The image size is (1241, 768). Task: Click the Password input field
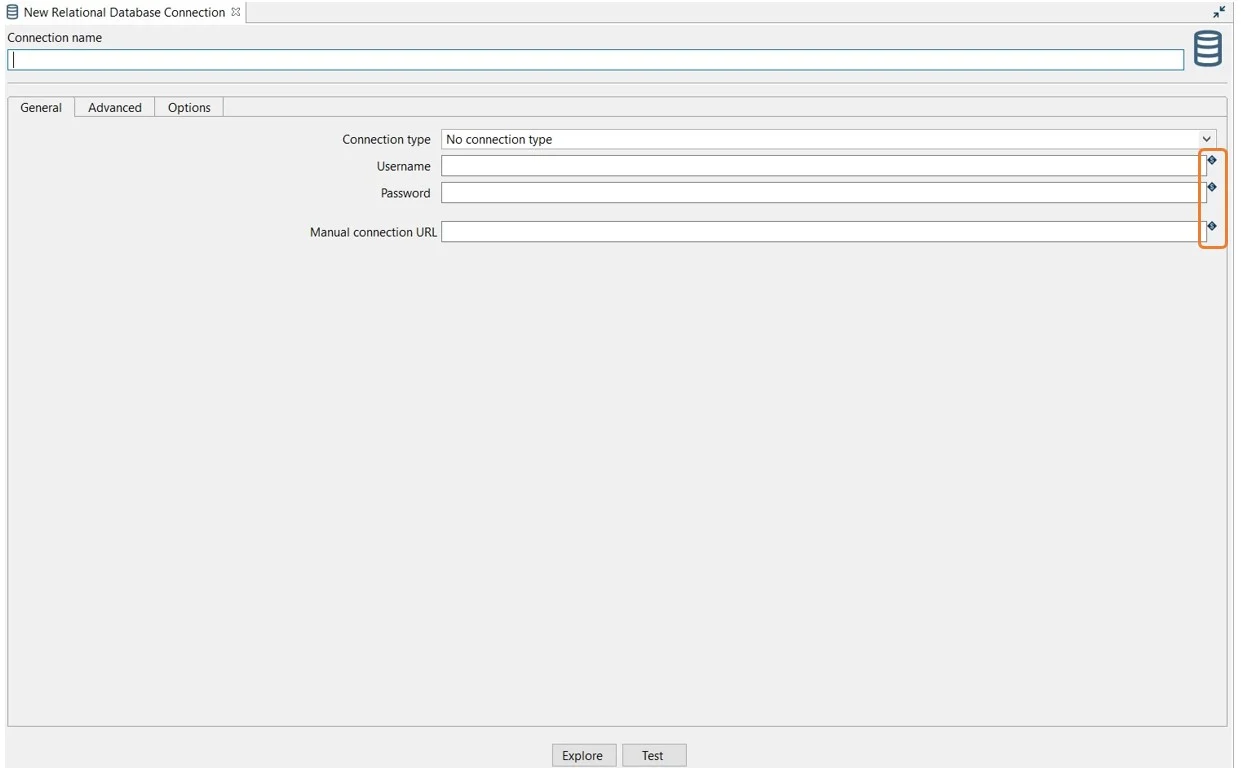pyautogui.click(x=820, y=192)
